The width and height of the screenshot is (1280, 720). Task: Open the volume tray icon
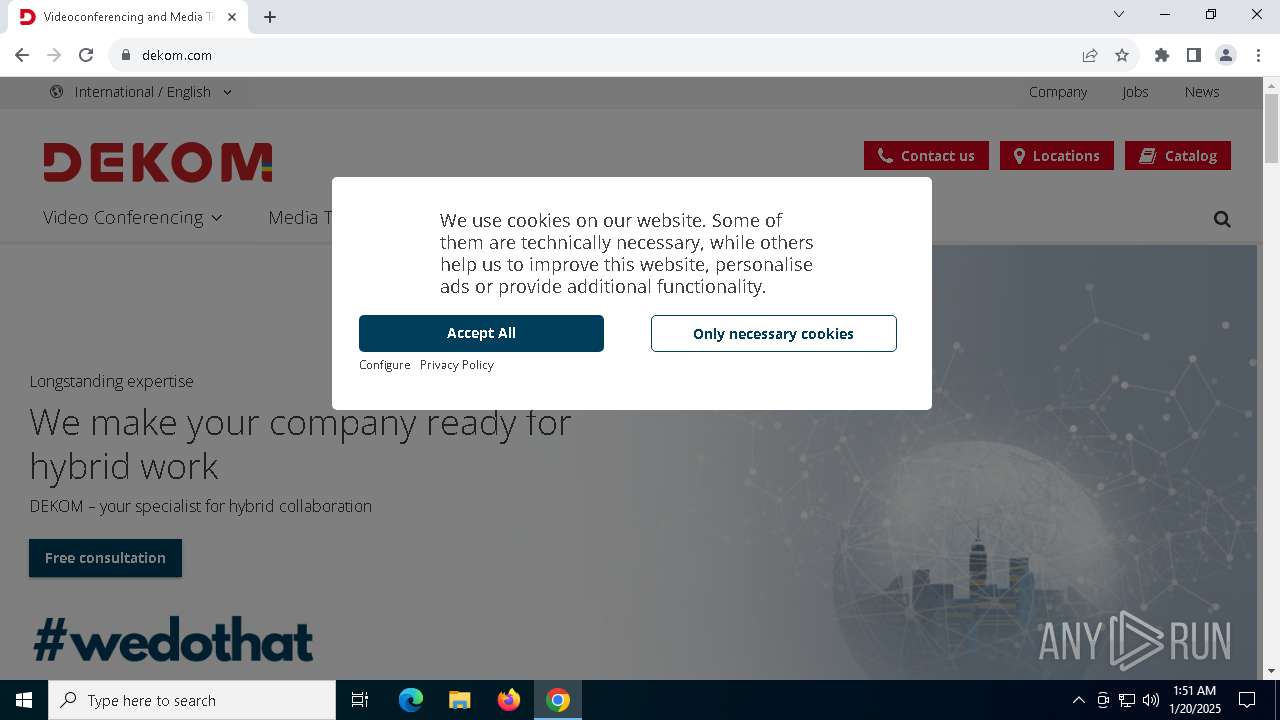pyautogui.click(x=1151, y=700)
